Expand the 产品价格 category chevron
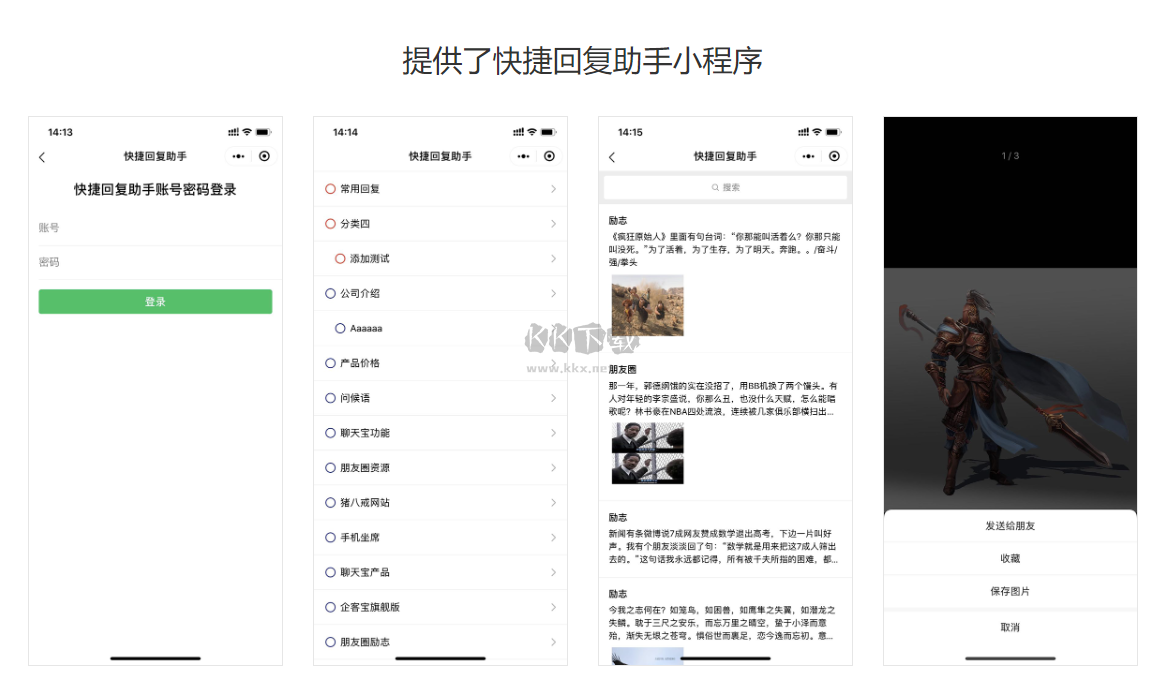Image resolution: width=1161 pixels, height=690 pixels. 553,363
